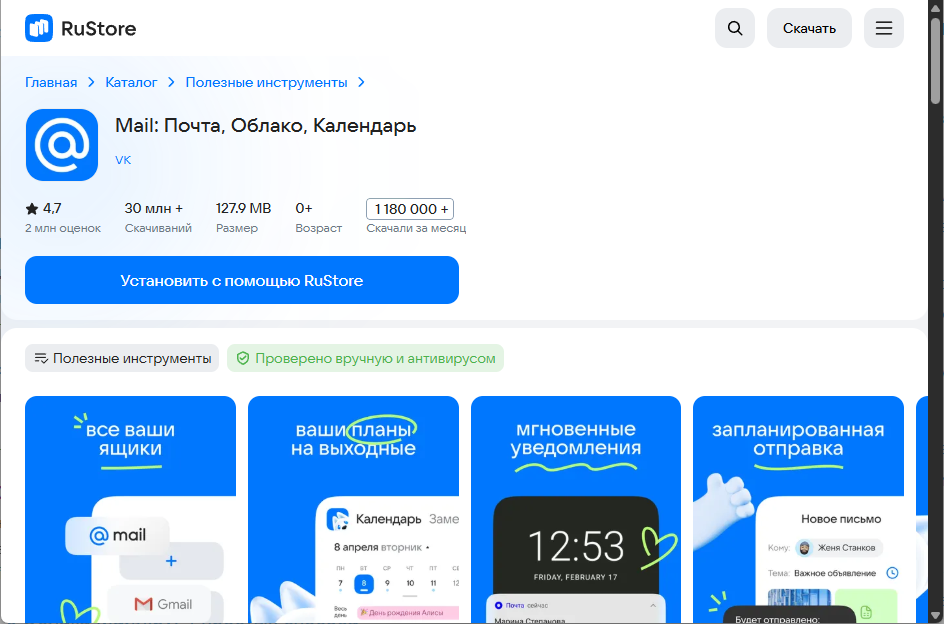Open the hamburger menu
The width and height of the screenshot is (944, 624).
(883, 28)
